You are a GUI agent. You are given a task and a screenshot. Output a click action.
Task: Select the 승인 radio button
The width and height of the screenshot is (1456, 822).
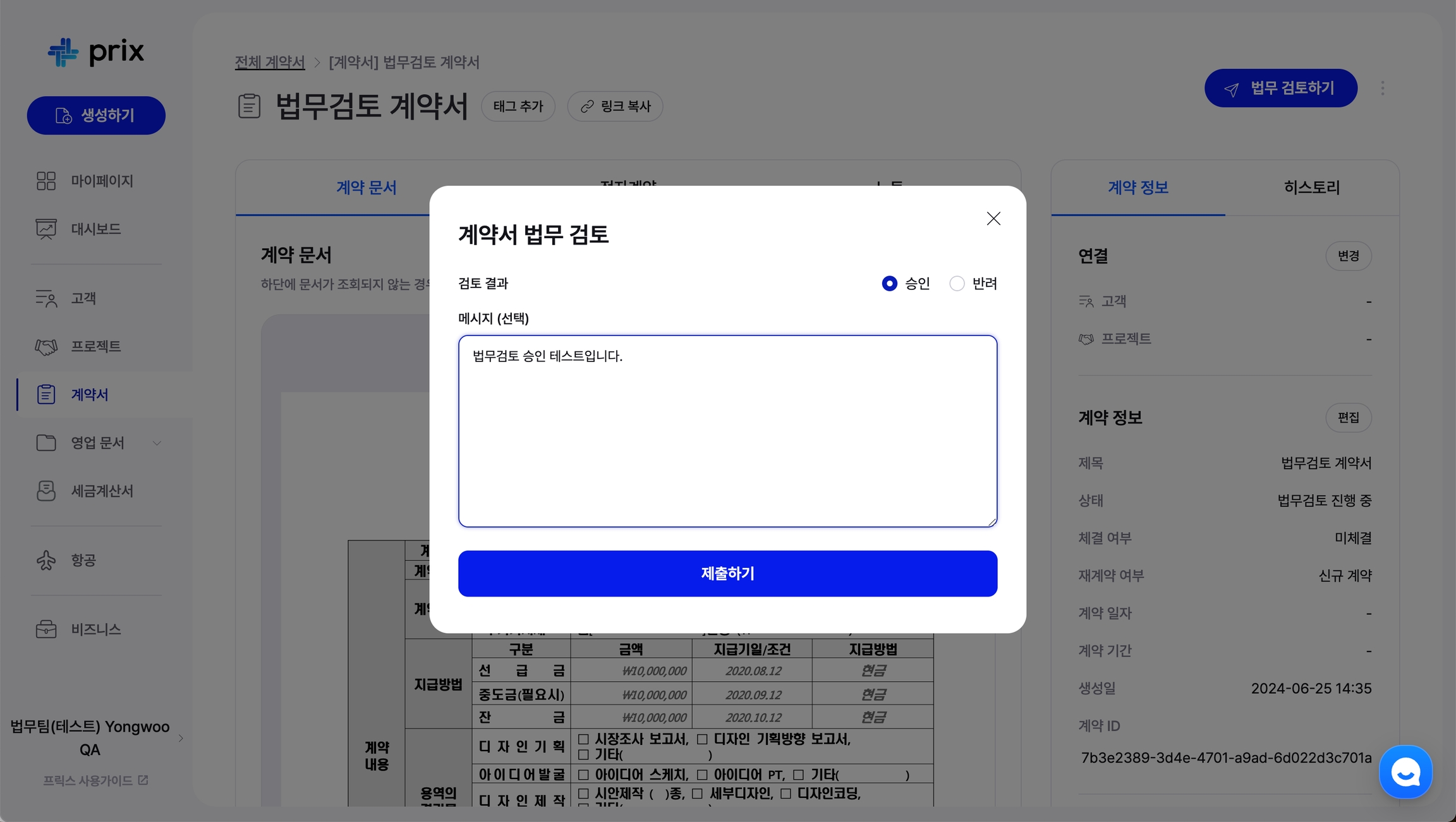click(x=889, y=283)
